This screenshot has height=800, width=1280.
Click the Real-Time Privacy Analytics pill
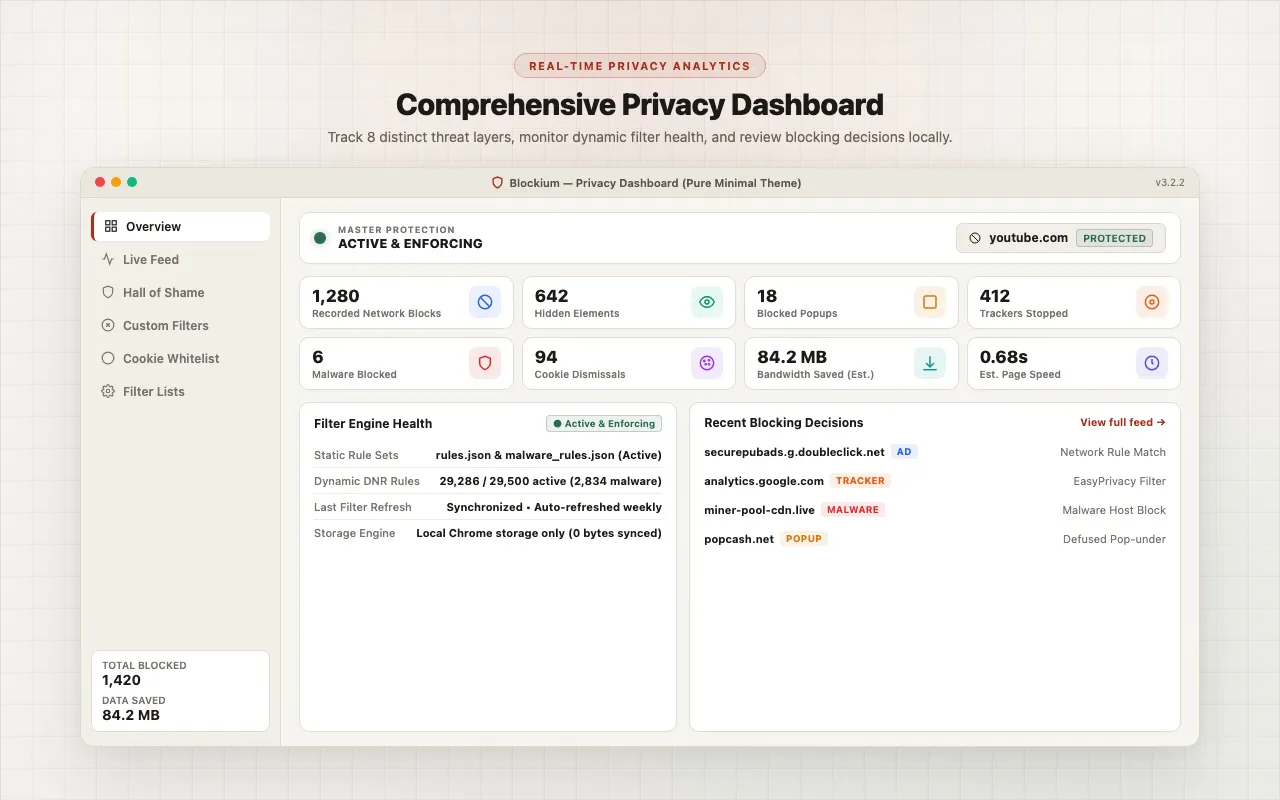click(640, 66)
